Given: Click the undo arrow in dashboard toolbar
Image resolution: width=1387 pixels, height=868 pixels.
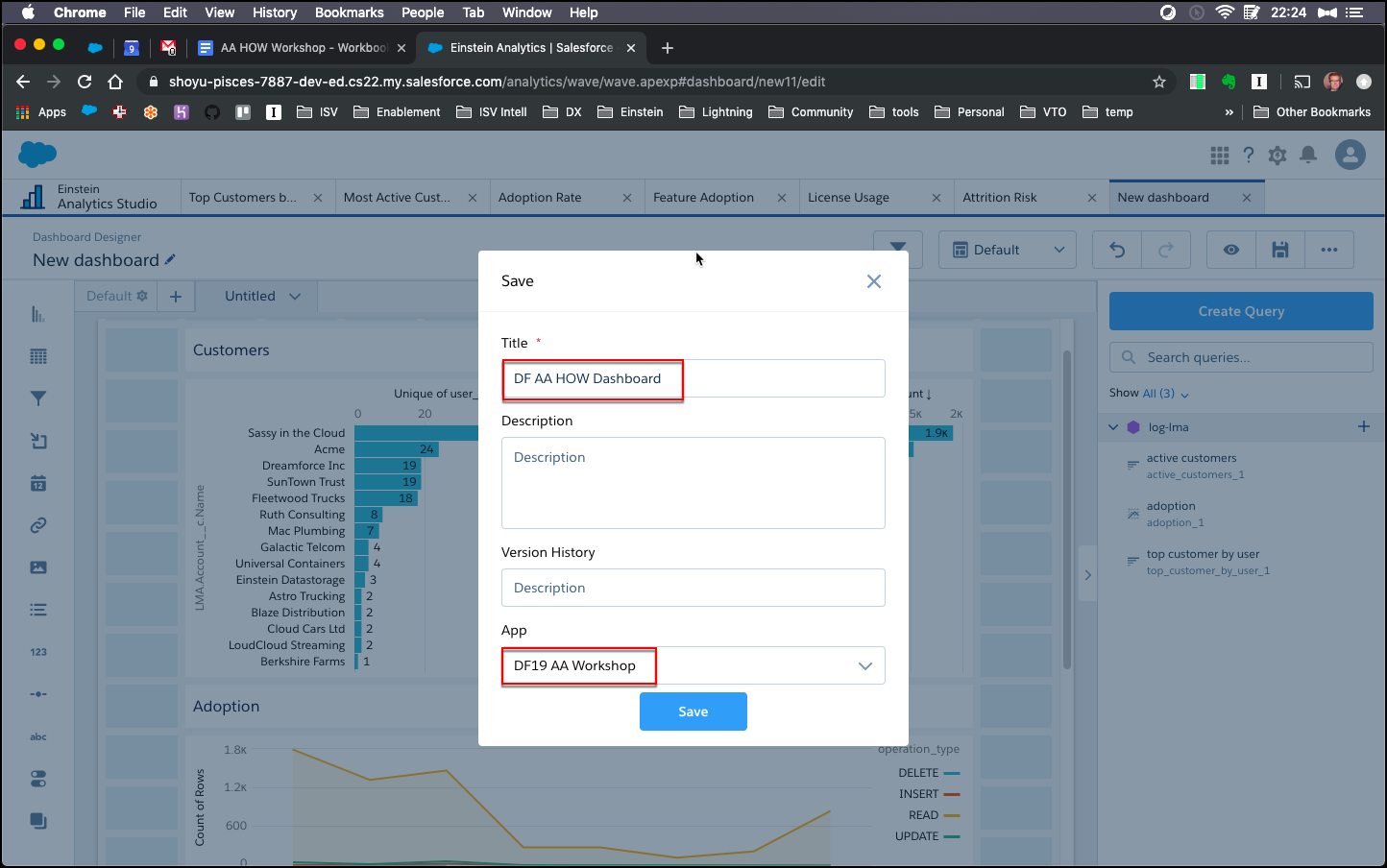Looking at the screenshot, I should pos(1117,250).
